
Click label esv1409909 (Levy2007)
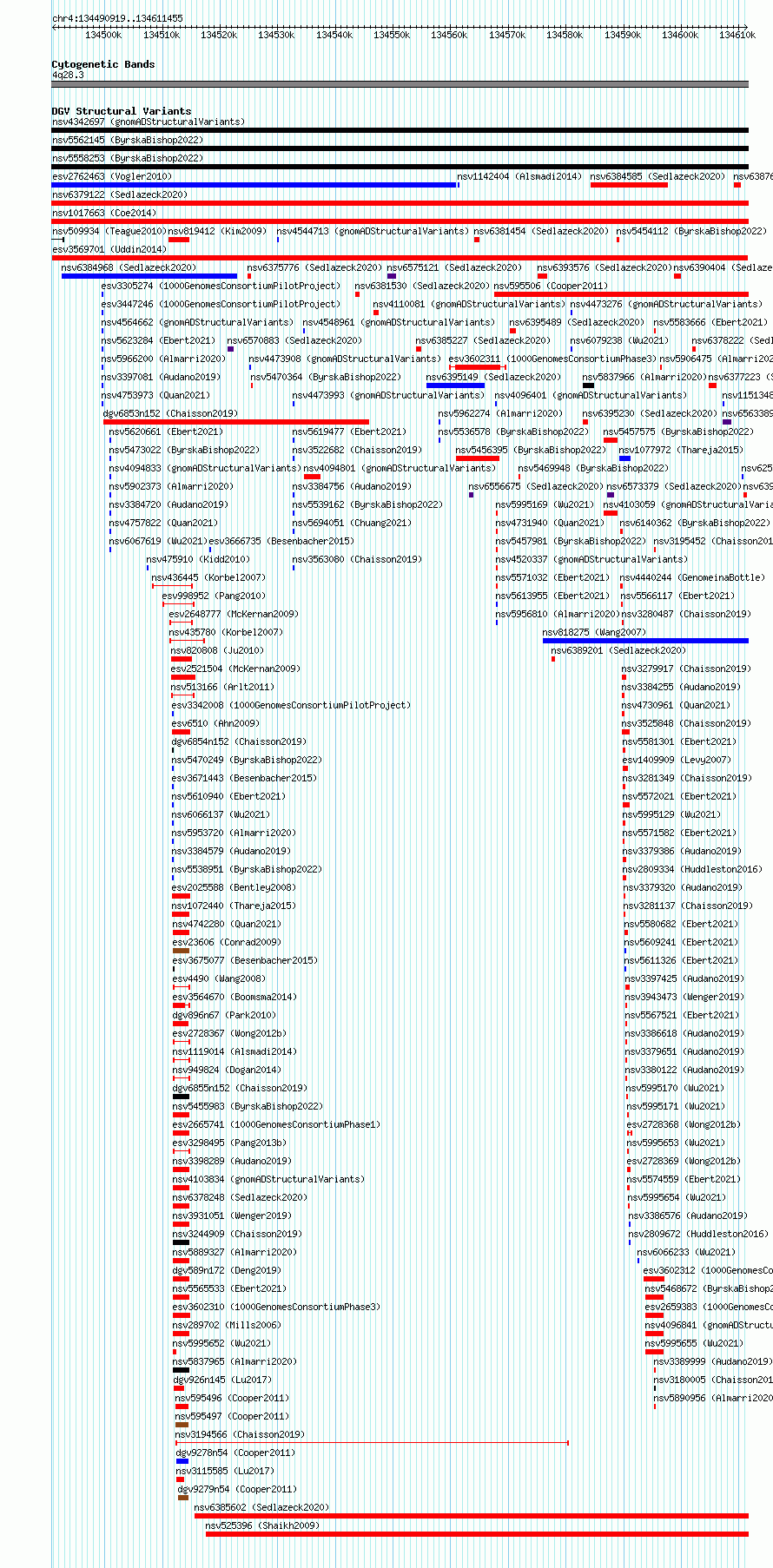click(x=677, y=760)
